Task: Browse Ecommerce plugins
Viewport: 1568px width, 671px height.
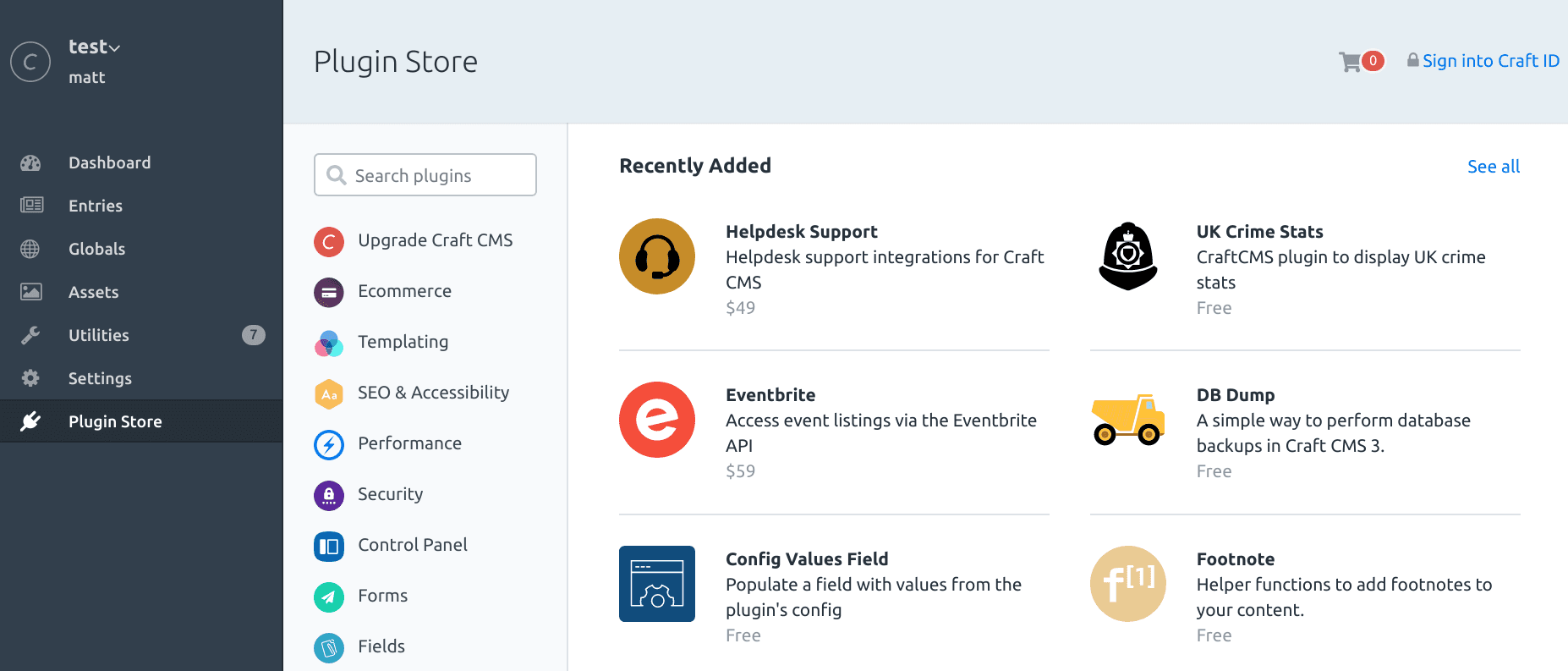Action: click(404, 291)
